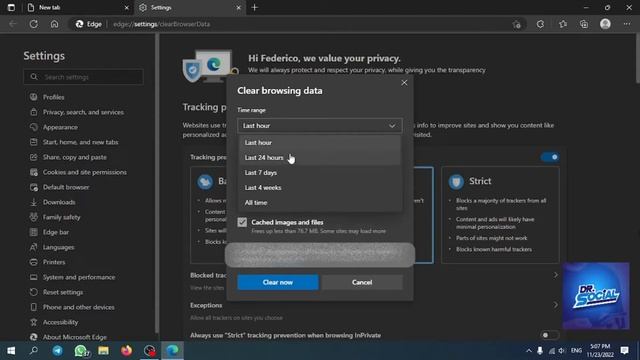Open the Profiles settings page

[x=53, y=97]
